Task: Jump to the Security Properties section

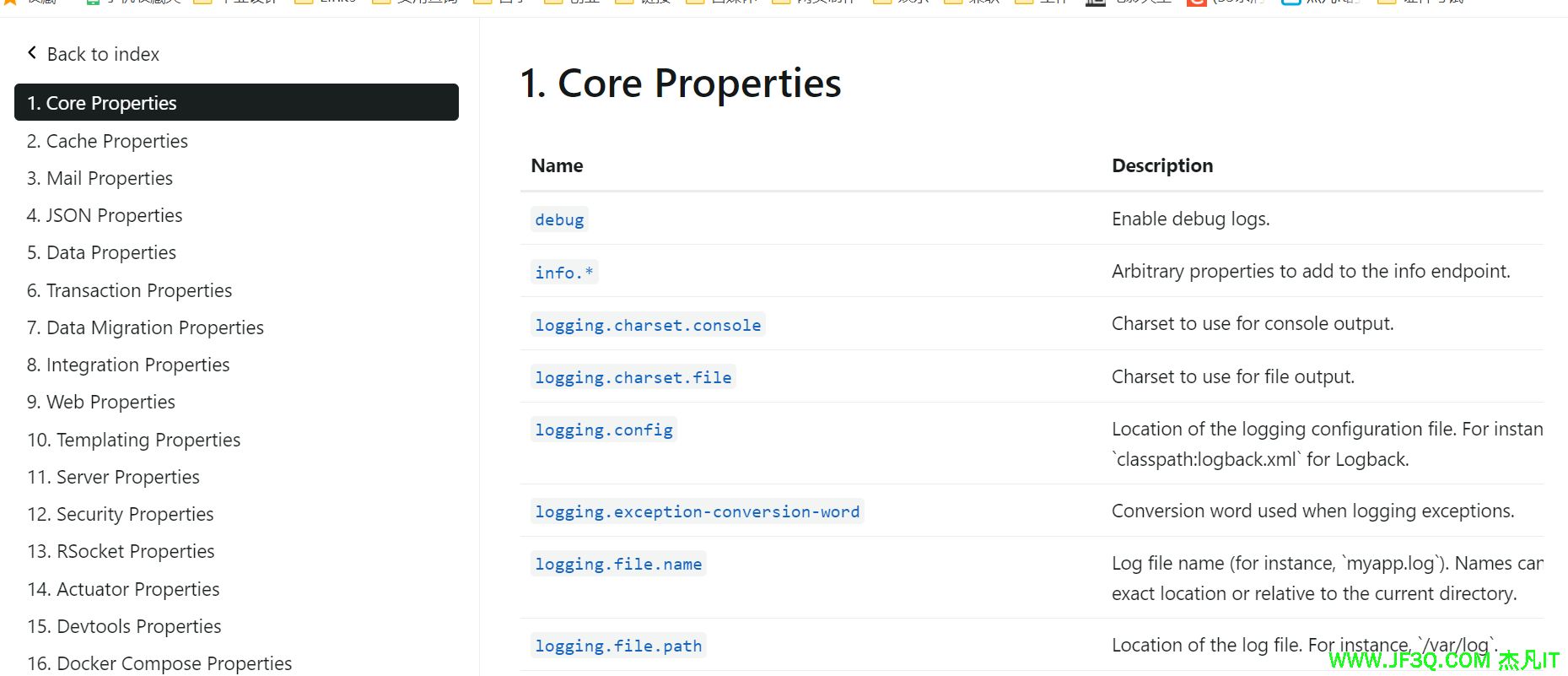Action: (120, 514)
